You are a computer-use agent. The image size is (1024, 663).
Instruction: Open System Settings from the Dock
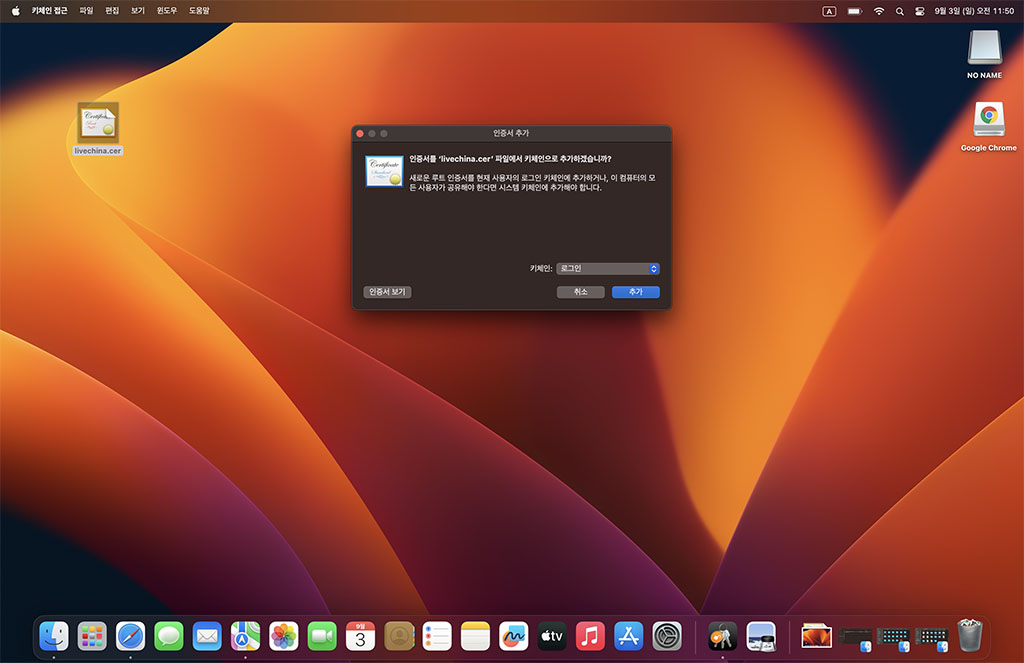coord(667,636)
